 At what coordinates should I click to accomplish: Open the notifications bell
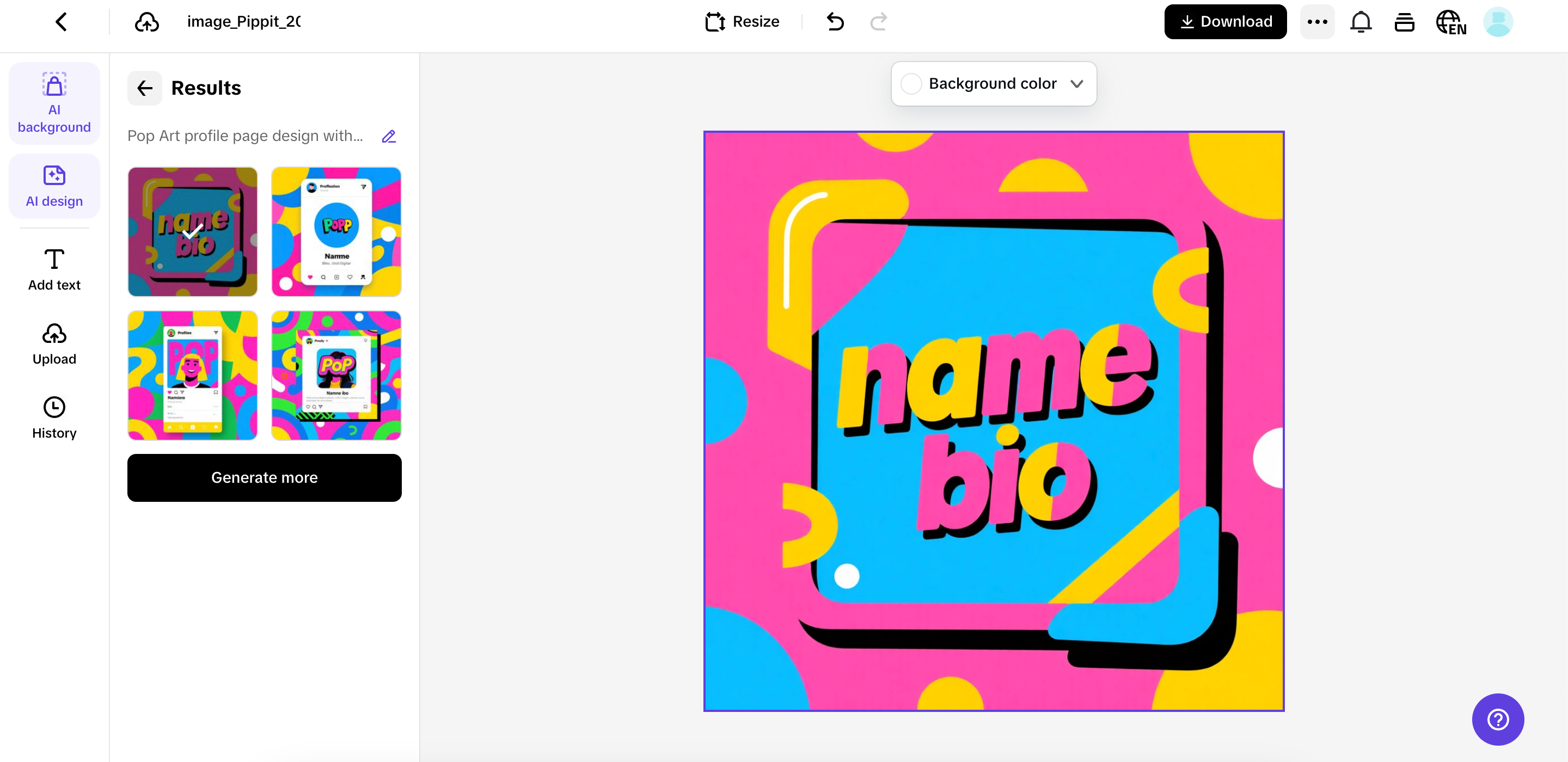[x=1361, y=22]
